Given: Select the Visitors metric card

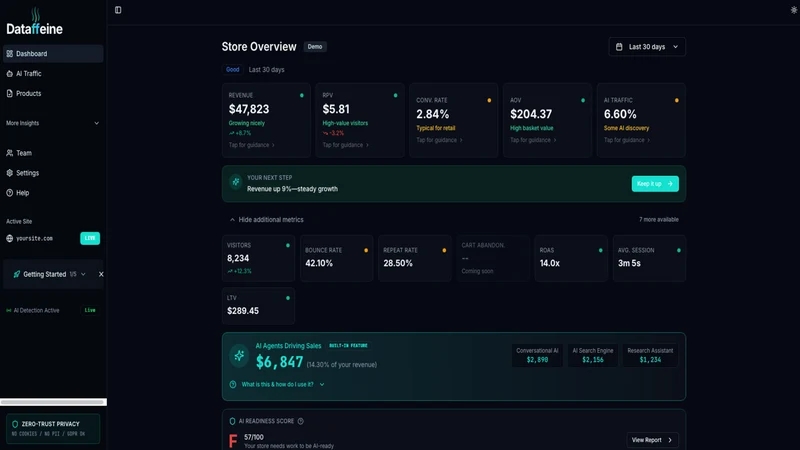Looking at the screenshot, I should click(259, 258).
